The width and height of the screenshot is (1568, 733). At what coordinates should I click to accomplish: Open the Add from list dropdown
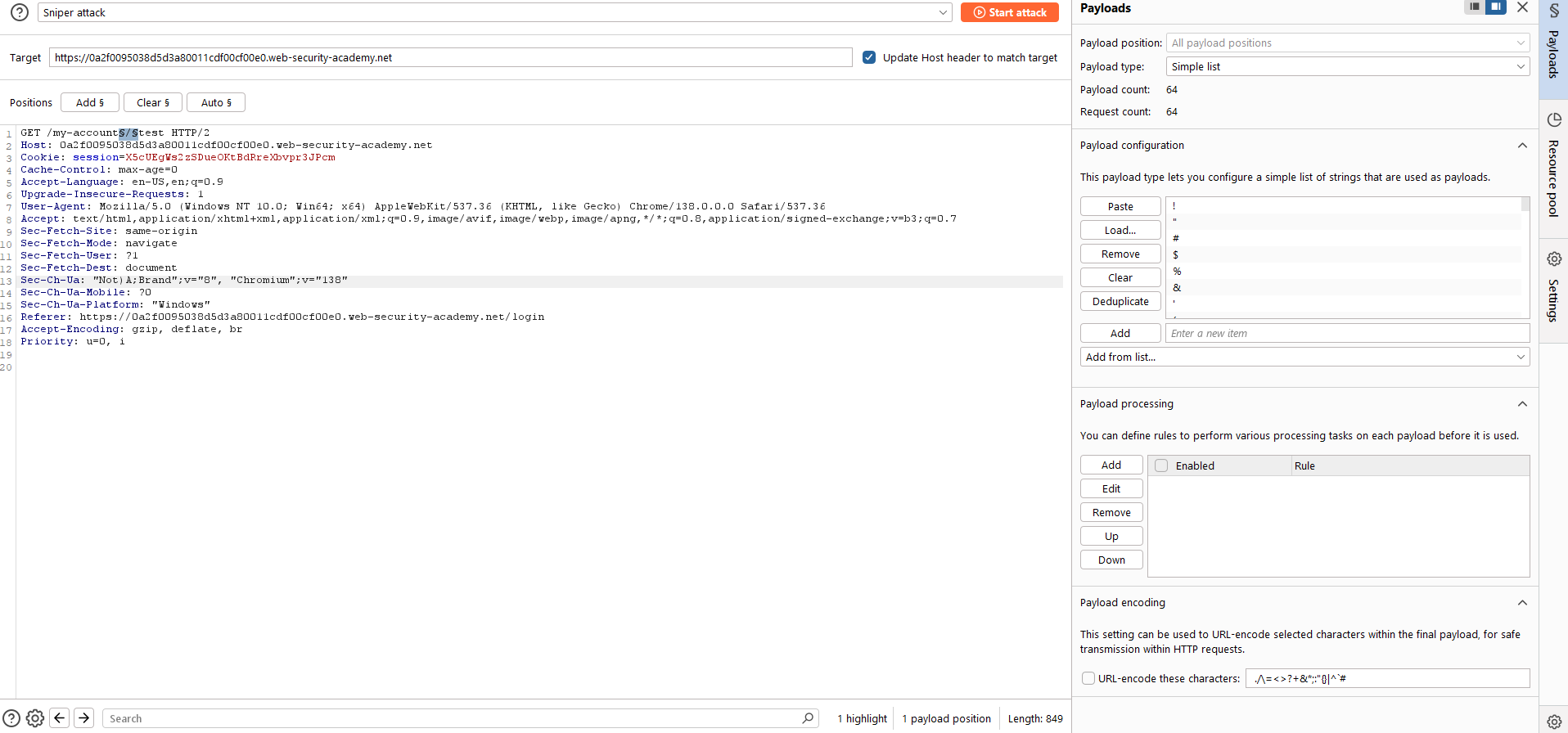pos(1304,357)
